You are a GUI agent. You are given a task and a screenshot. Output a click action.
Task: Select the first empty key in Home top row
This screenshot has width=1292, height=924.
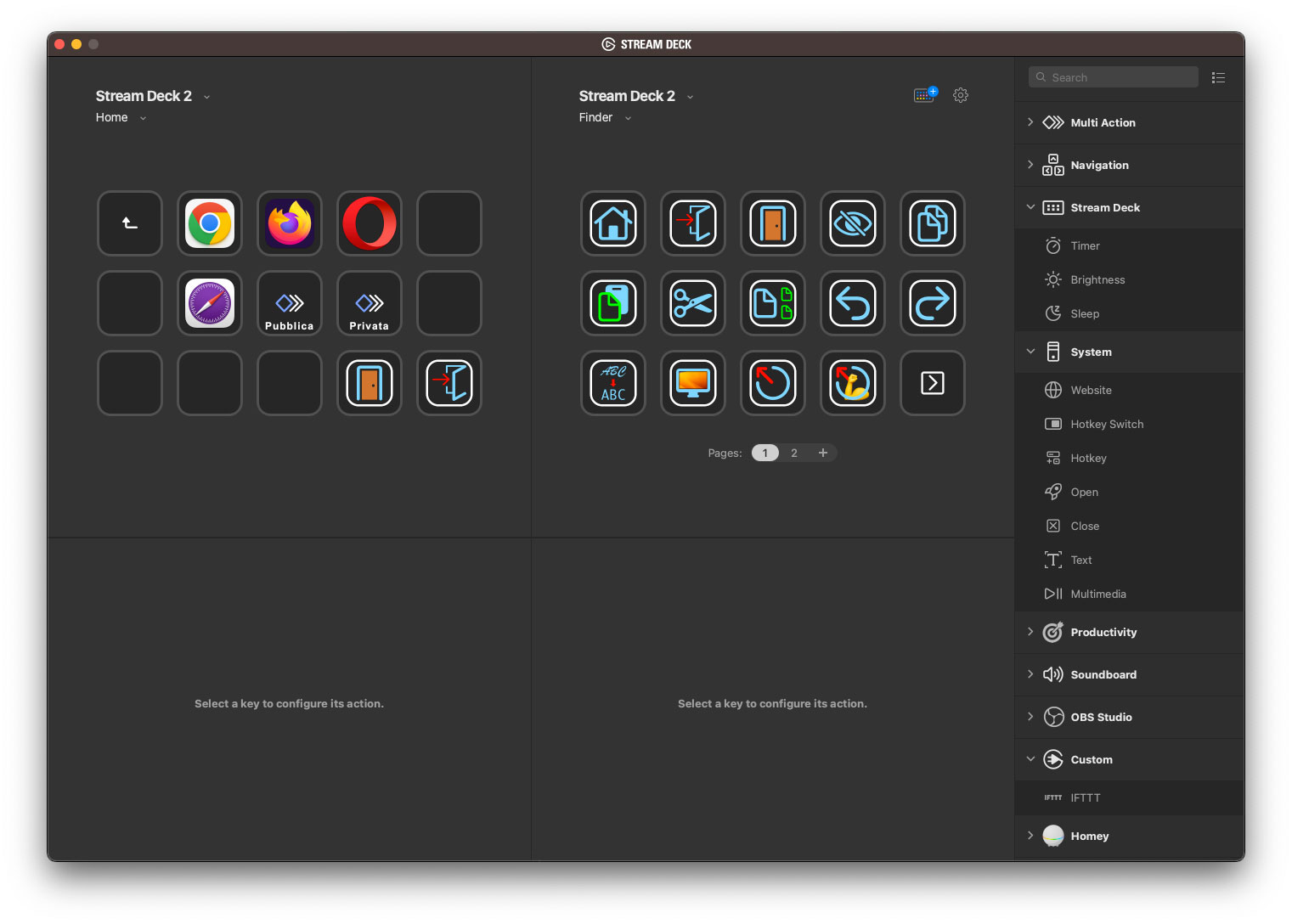pos(449,223)
